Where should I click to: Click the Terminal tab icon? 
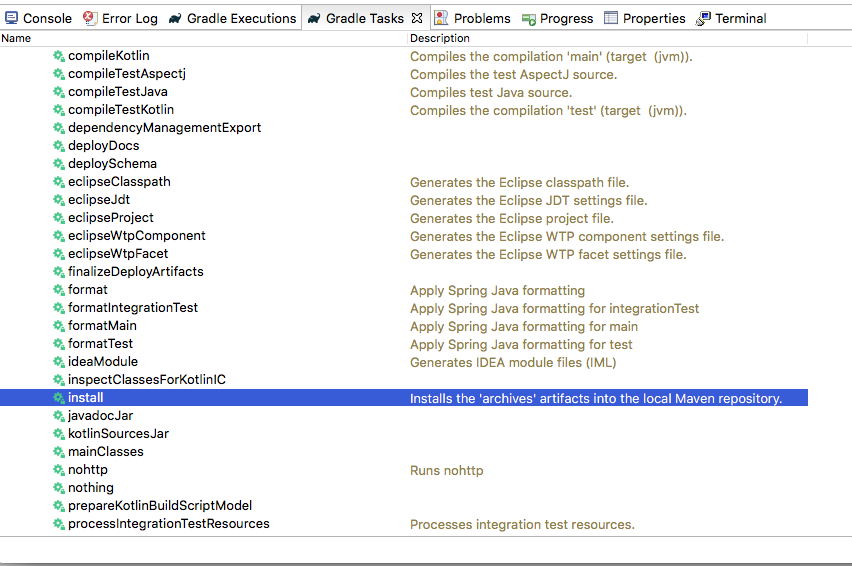click(704, 18)
